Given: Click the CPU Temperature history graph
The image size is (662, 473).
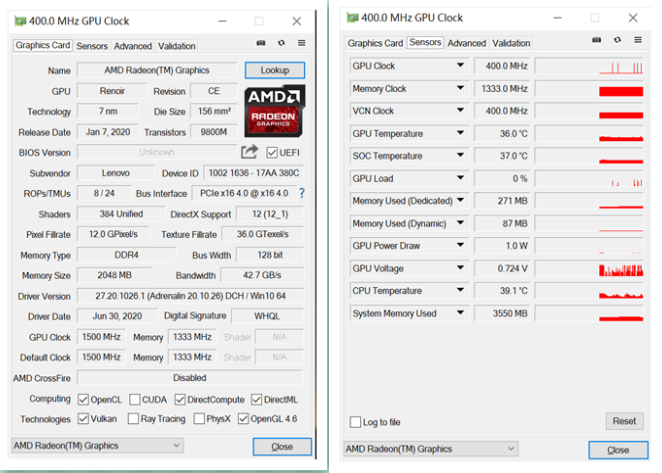Looking at the screenshot, I should tap(589, 291).
